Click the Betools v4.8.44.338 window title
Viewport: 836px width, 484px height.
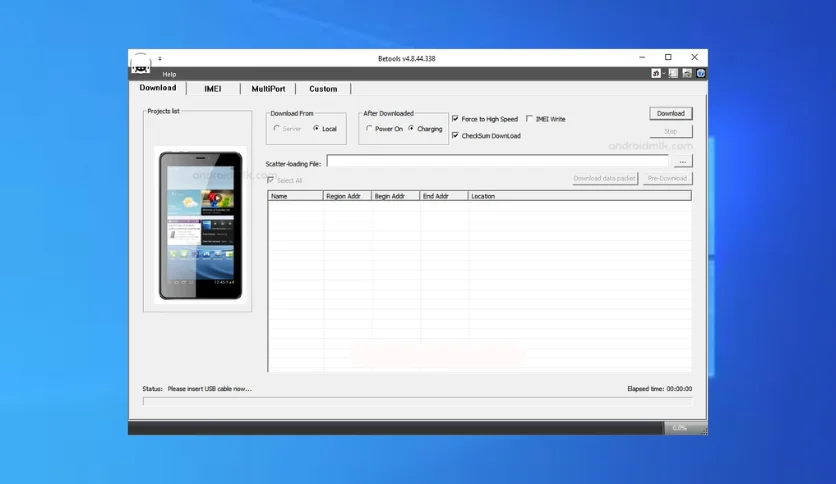point(407,59)
